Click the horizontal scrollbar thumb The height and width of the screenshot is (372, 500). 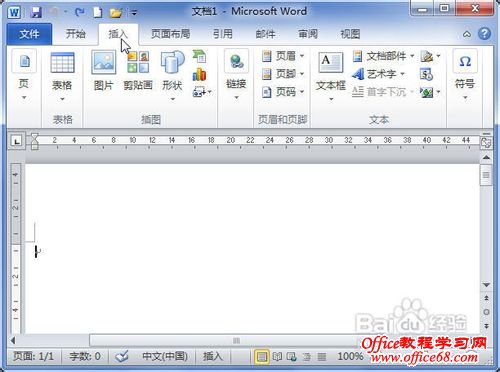pyautogui.click(x=236, y=340)
